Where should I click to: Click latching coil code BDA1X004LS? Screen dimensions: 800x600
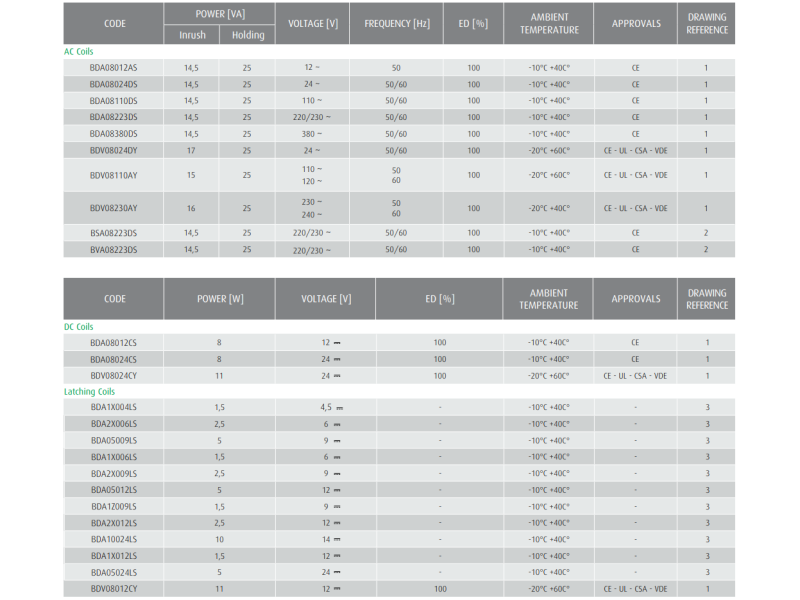click(114, 408)
